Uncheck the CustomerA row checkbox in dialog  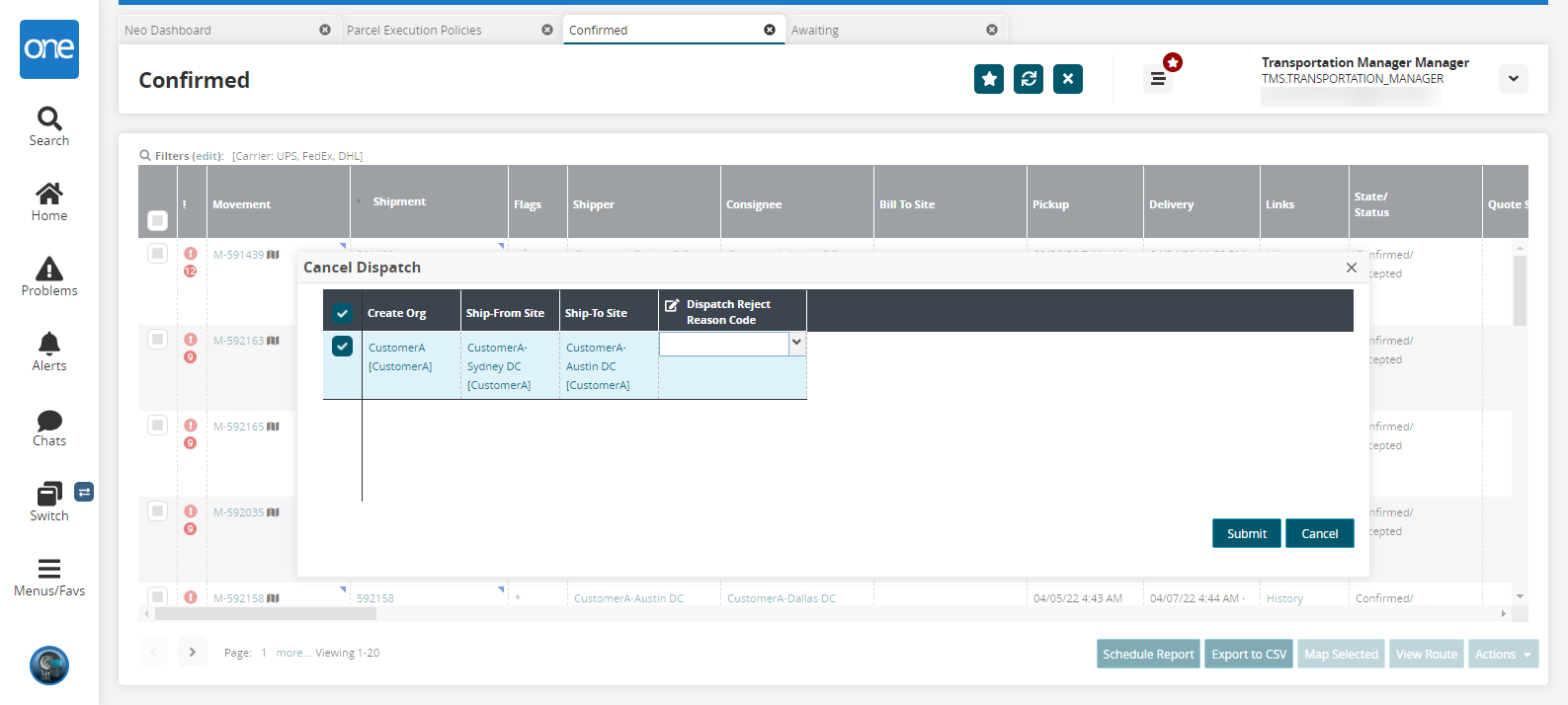342,347
